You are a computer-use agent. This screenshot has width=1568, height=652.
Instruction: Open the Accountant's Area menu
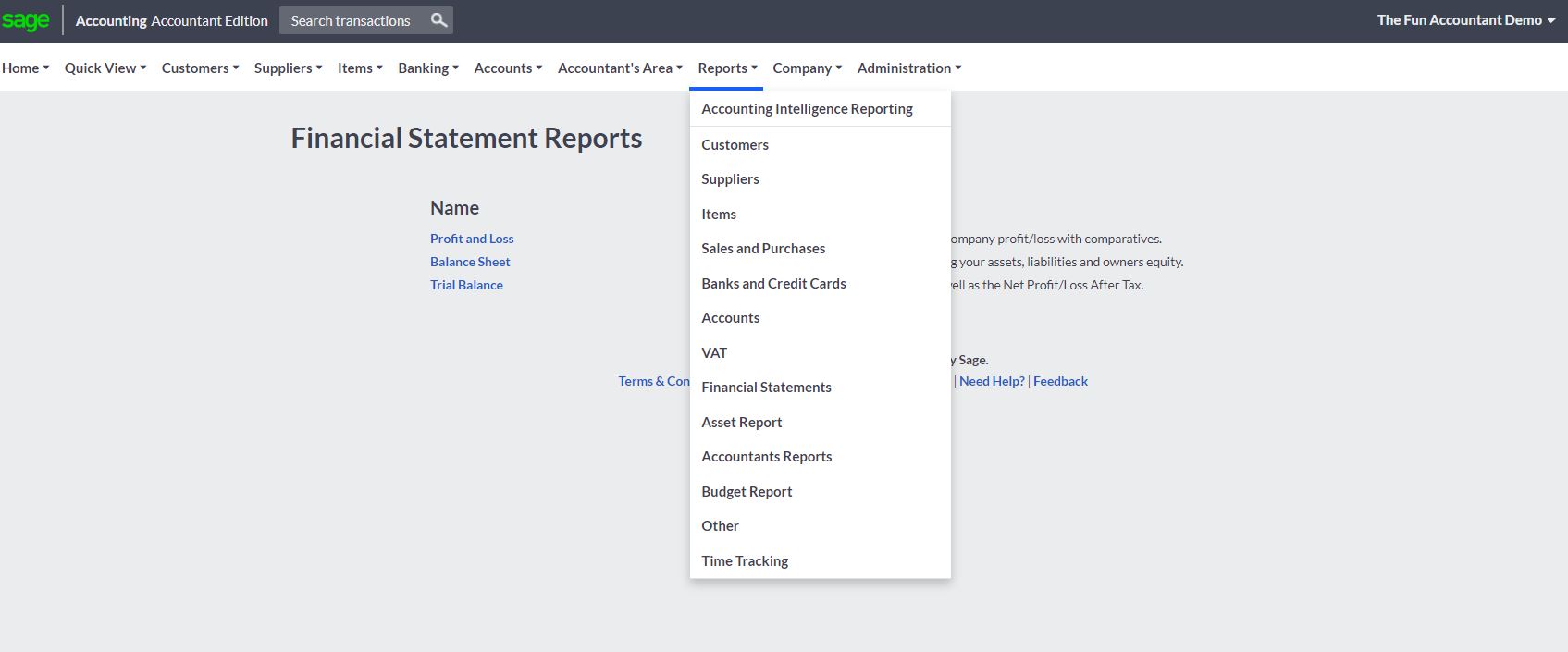click(x=620, y=68)
